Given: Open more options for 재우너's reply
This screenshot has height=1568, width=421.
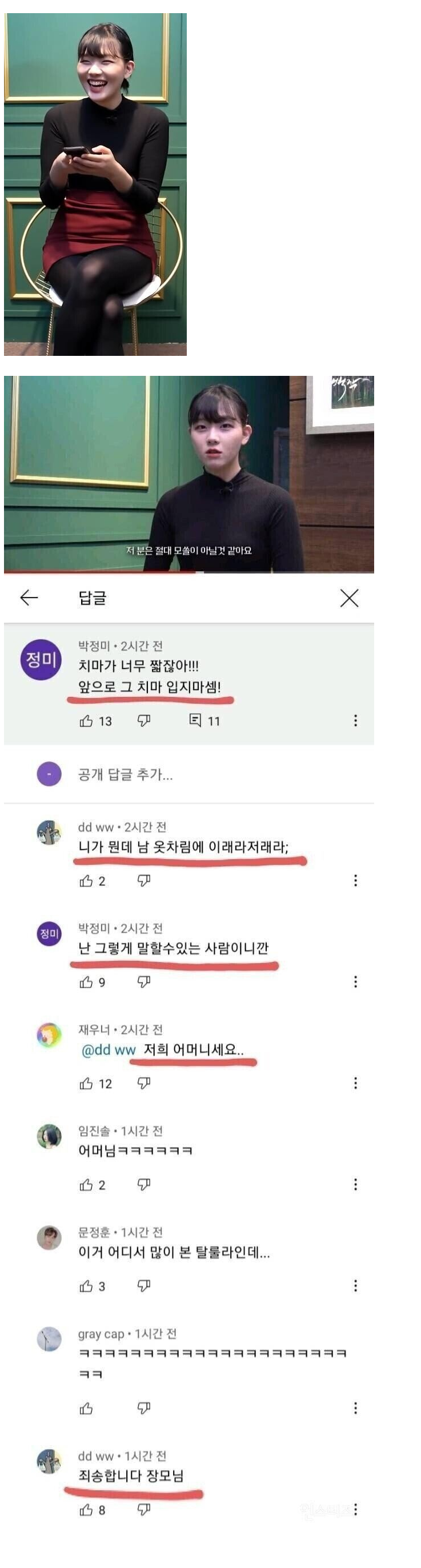Looking at the screenshot, I should click(355, 1084).
